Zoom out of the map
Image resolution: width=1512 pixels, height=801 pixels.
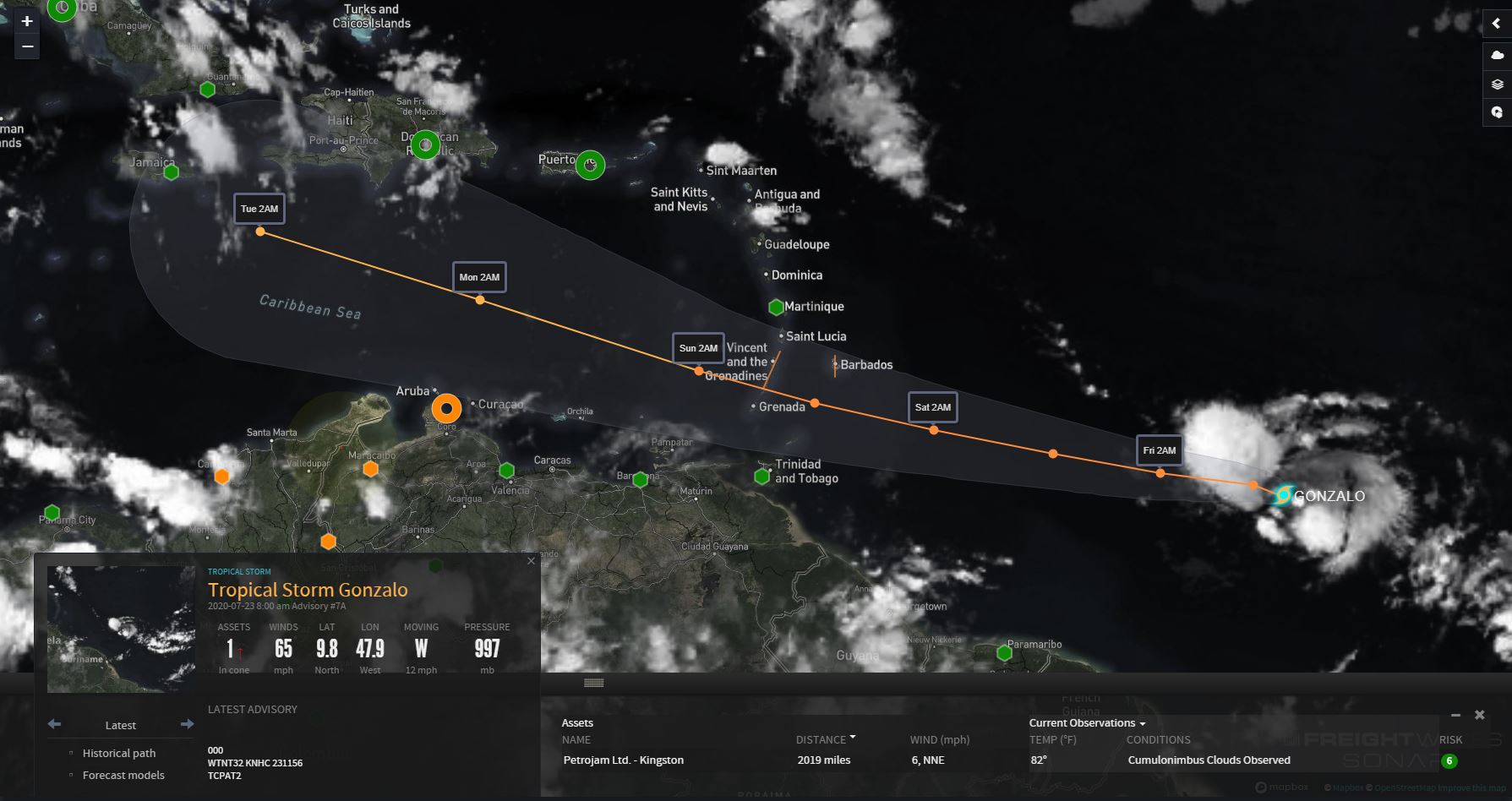pyautogui.click(x=27, y=46)
